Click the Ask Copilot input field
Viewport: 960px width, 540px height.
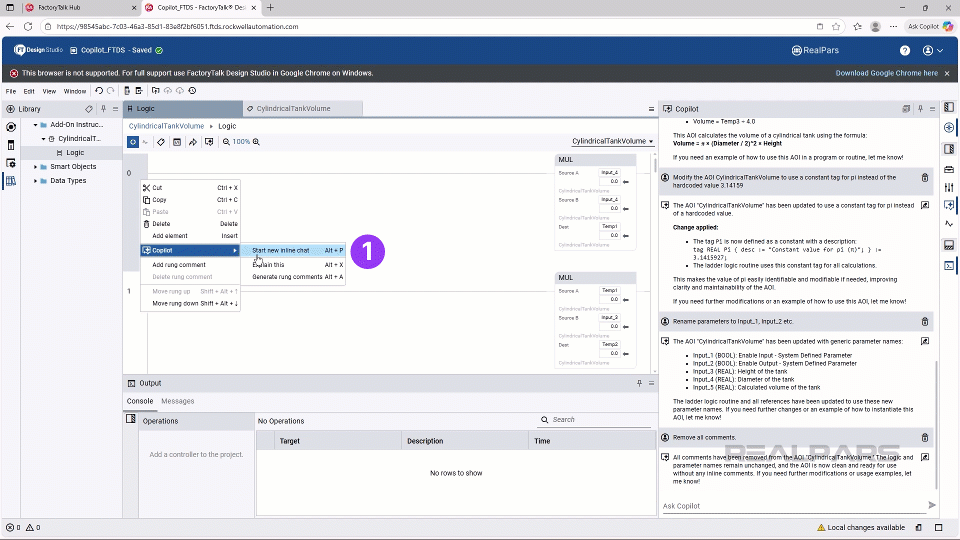coord(793,506)
